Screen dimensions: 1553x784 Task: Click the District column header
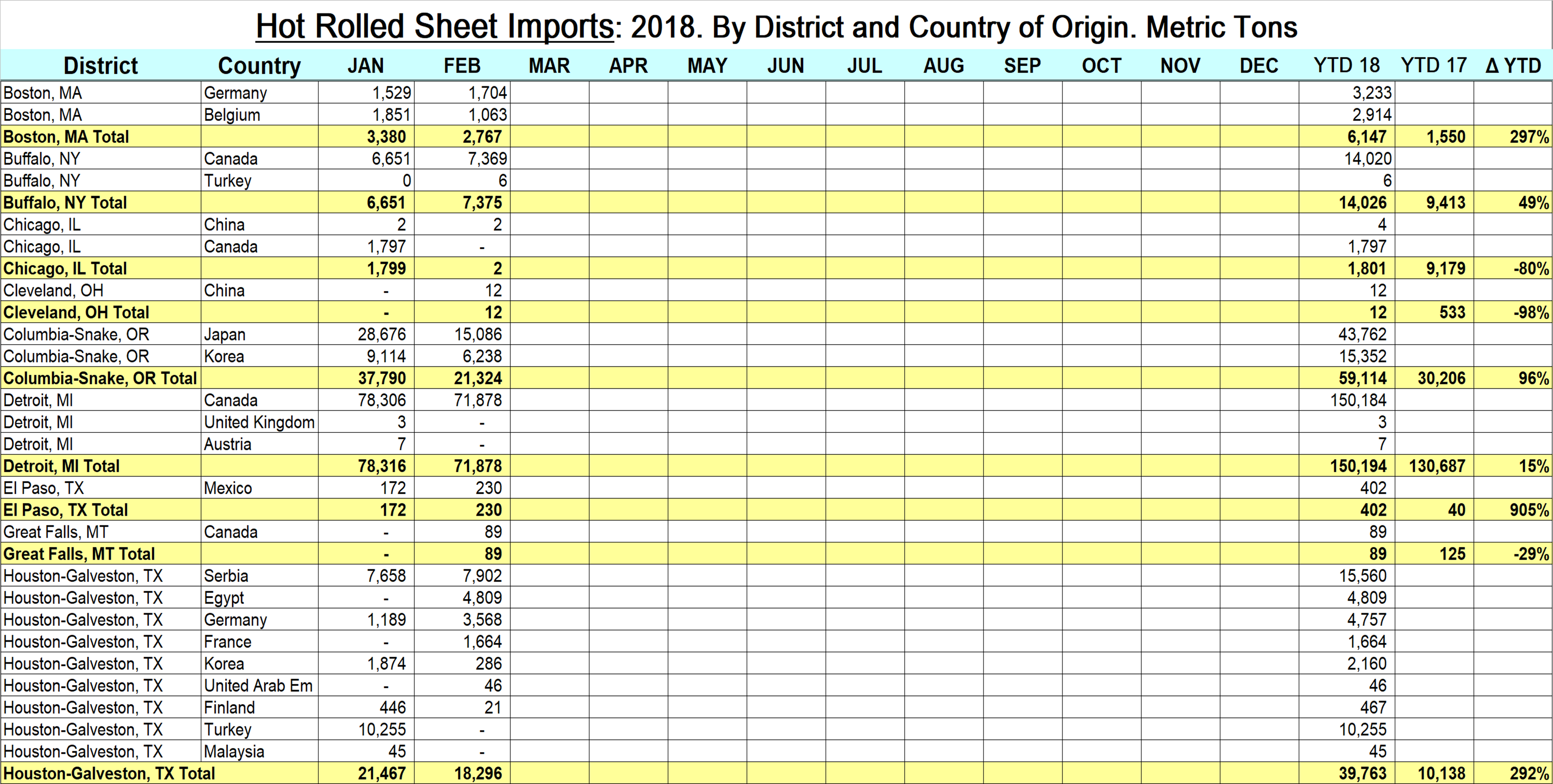click(100, 65)
